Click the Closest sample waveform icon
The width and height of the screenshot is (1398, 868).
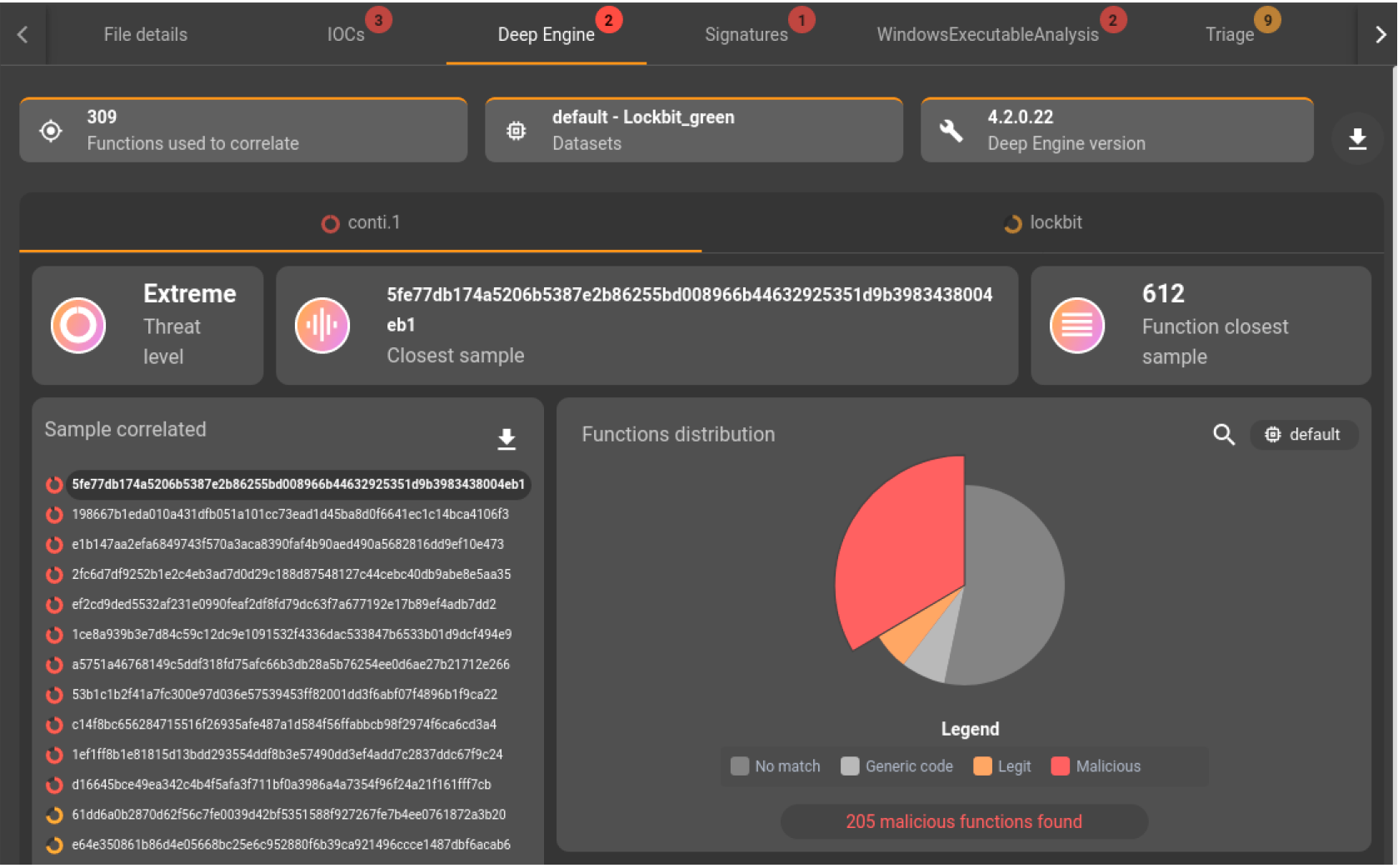322,326
